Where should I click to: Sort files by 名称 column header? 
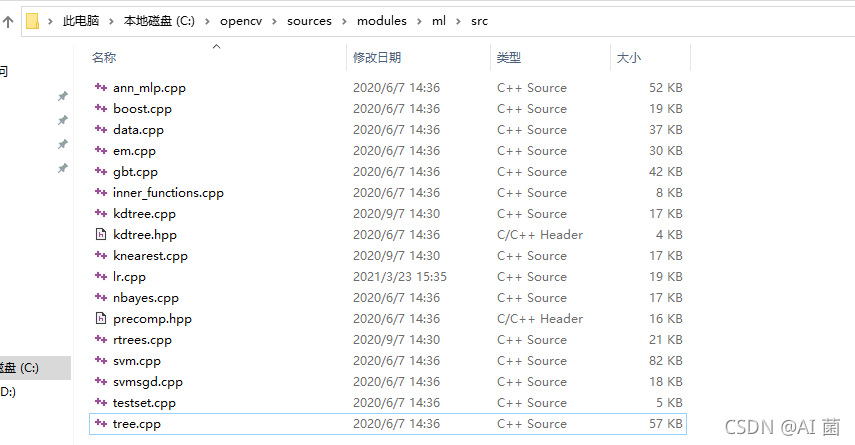(104, 57)
